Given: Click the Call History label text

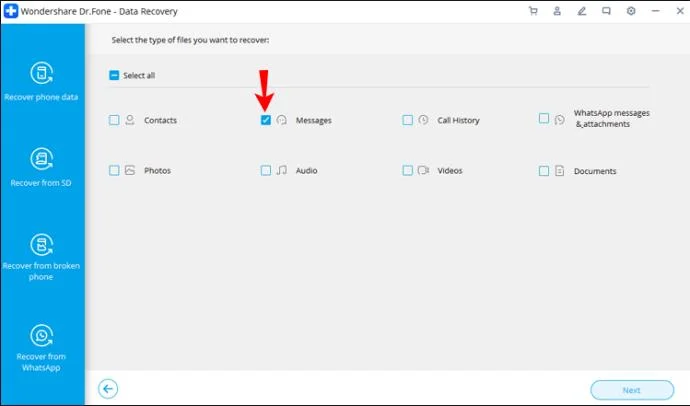Looking at the screenshot, I should pyautogui.click(x=458, y=120).
